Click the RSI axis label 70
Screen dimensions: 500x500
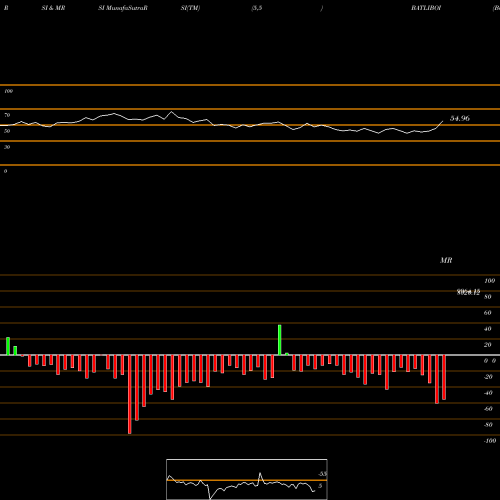(7, 115)
